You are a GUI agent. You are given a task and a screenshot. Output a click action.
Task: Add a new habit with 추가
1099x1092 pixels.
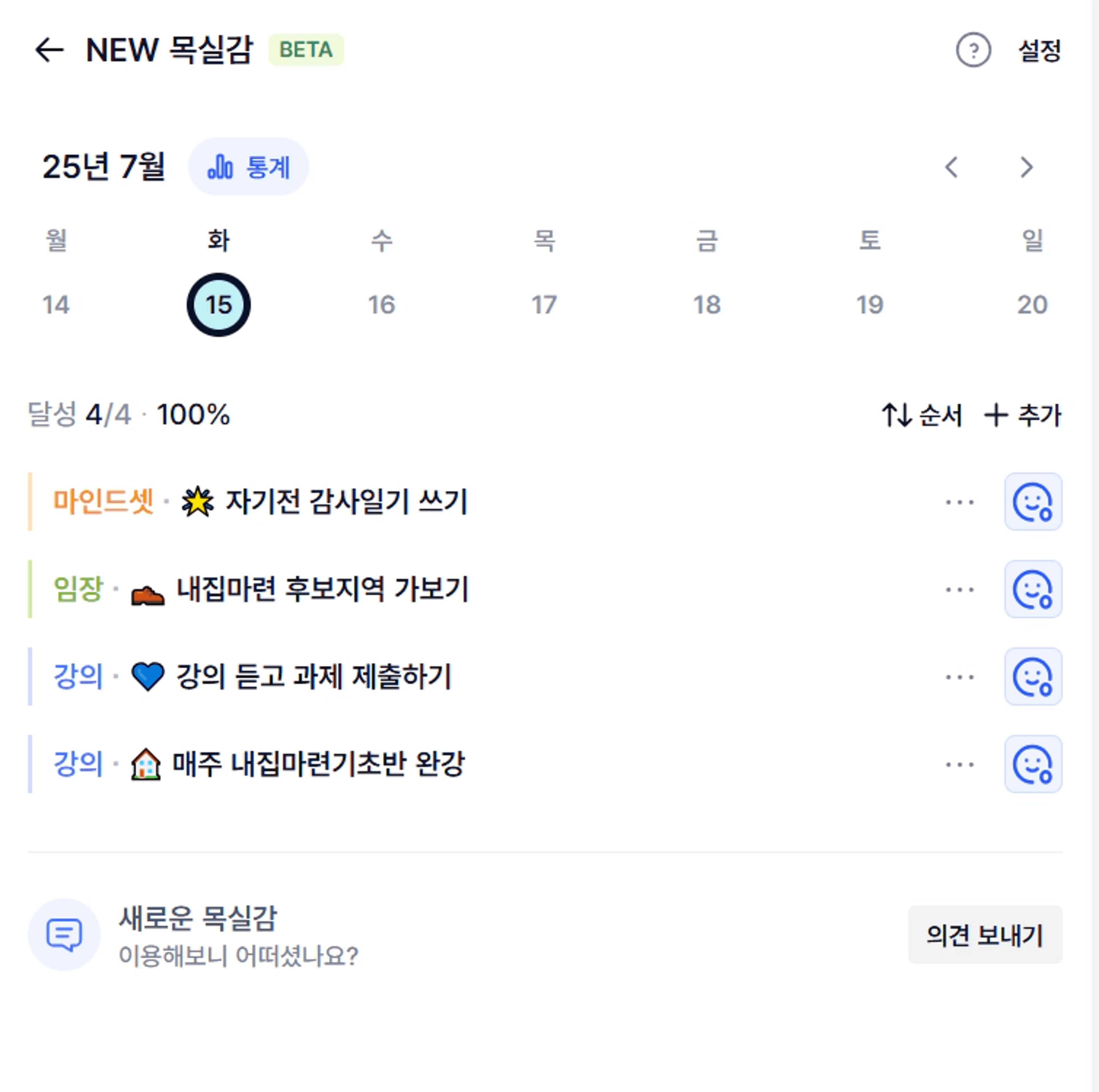1023,415
